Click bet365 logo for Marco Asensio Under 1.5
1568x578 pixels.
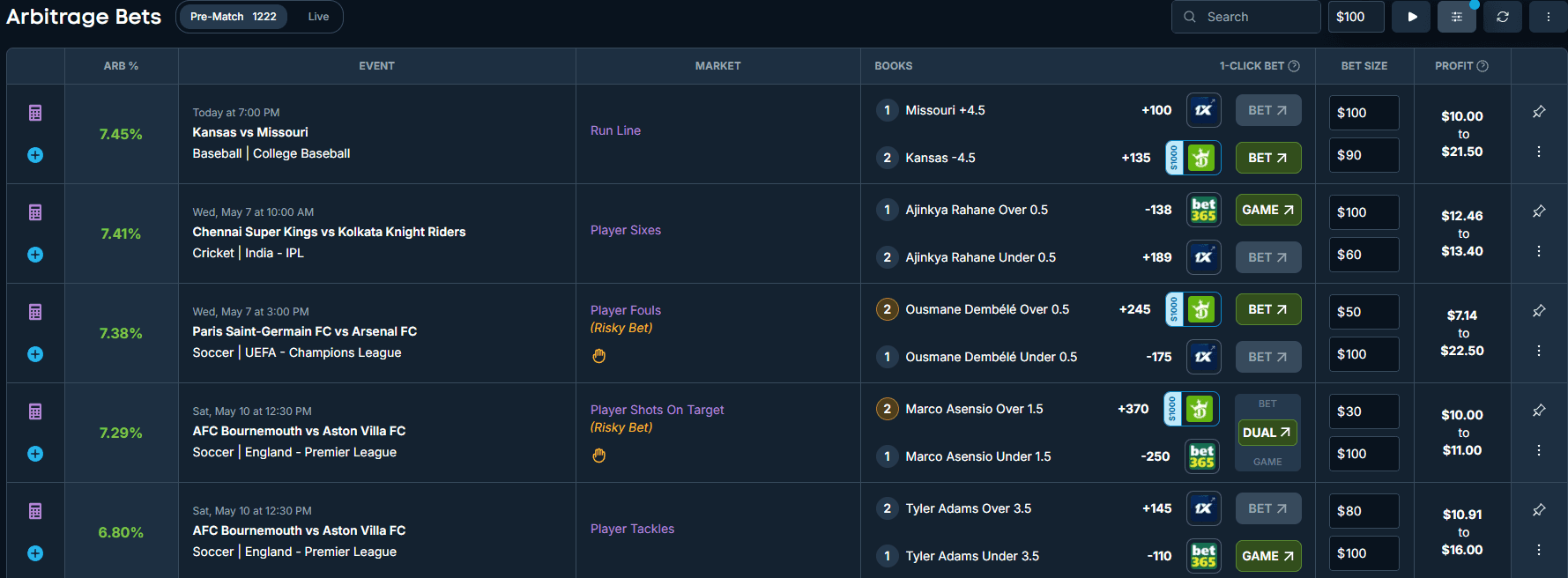tap(1202, 456)
